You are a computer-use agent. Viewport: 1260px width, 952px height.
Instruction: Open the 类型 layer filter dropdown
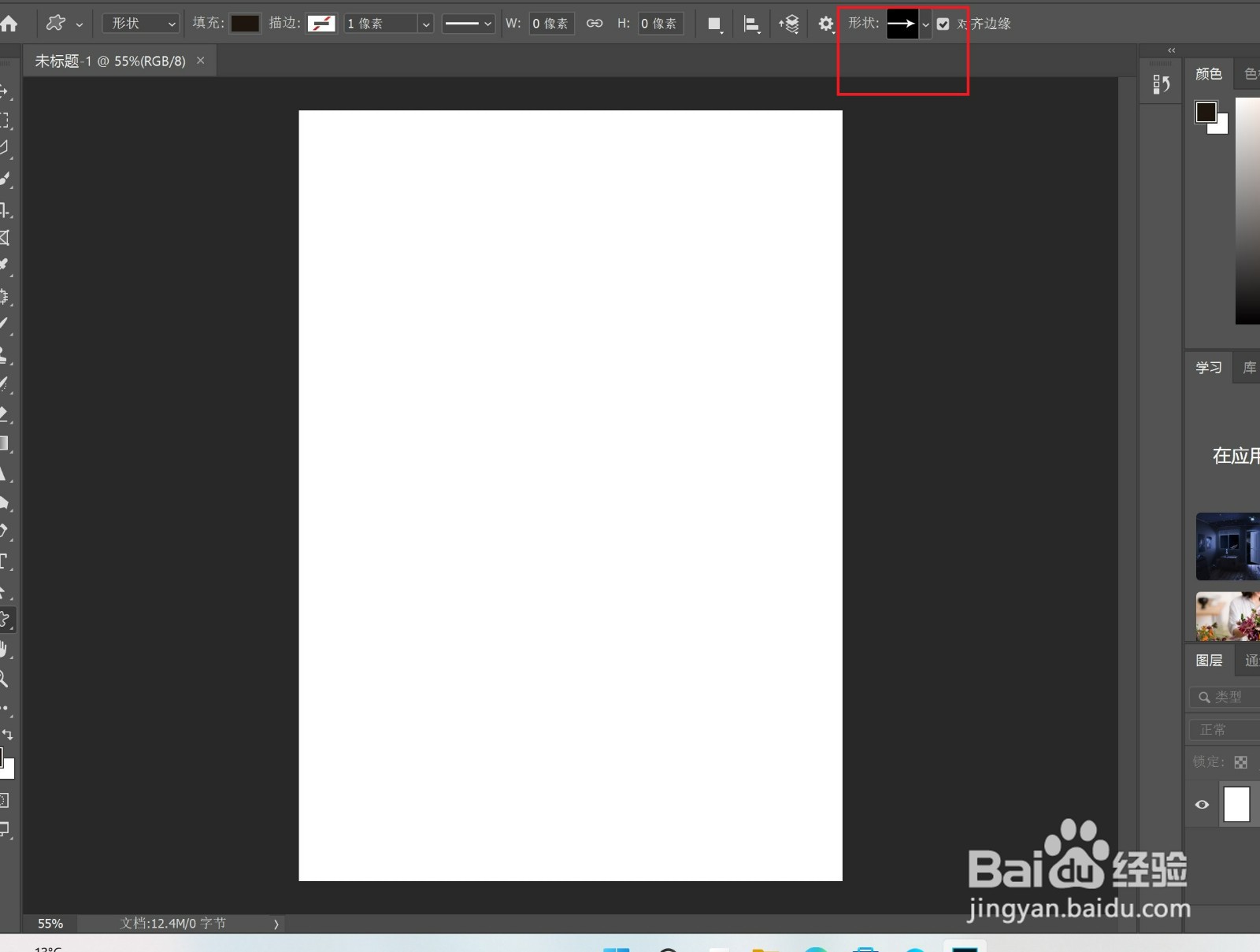pyautogui.click(x=1225, y=697)
